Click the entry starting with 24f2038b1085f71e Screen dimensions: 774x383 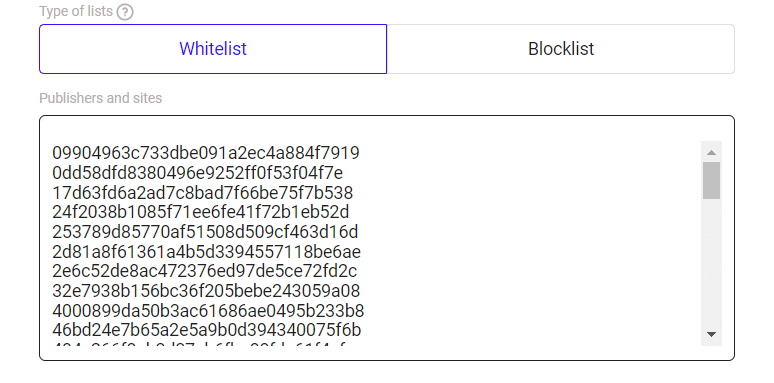point(200,212)
